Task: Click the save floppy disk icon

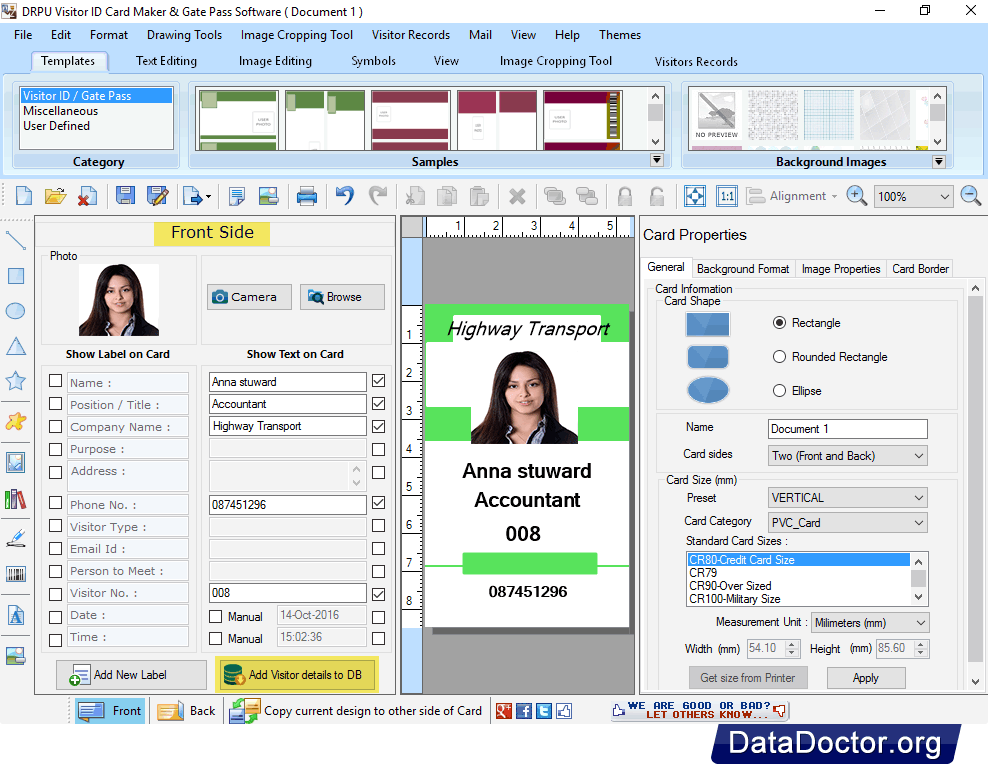Action: click(125, 196)
